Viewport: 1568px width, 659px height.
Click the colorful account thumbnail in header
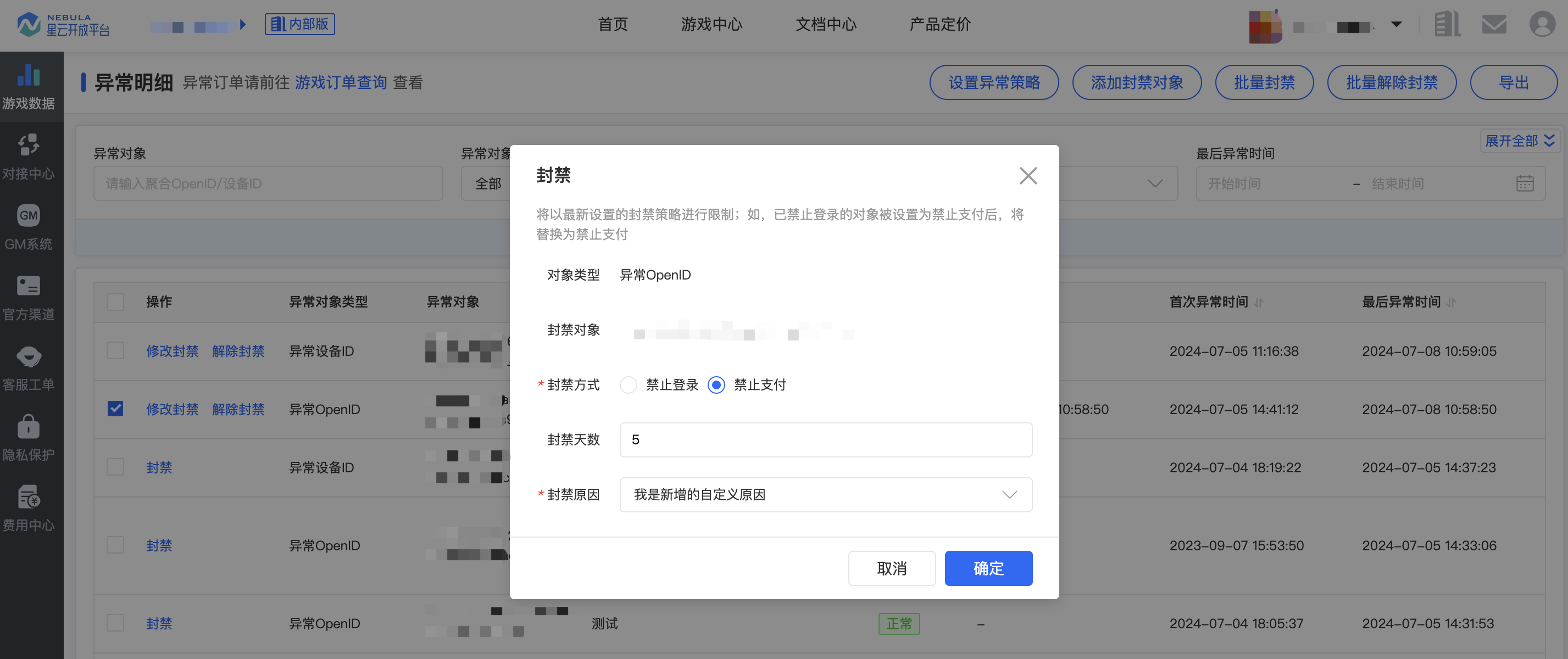[x=1265, y=27]
